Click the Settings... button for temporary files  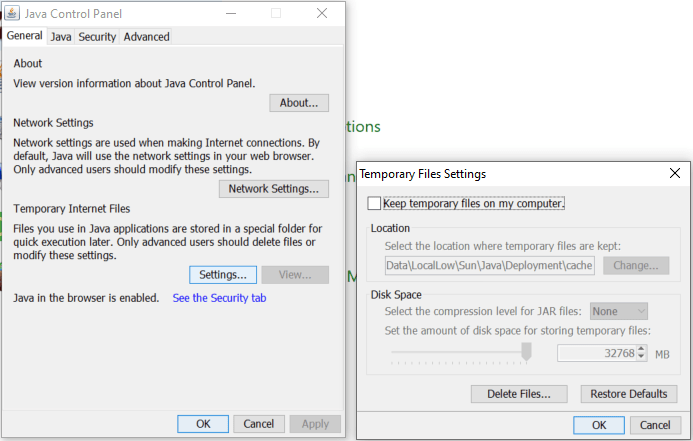pos(223,275)
